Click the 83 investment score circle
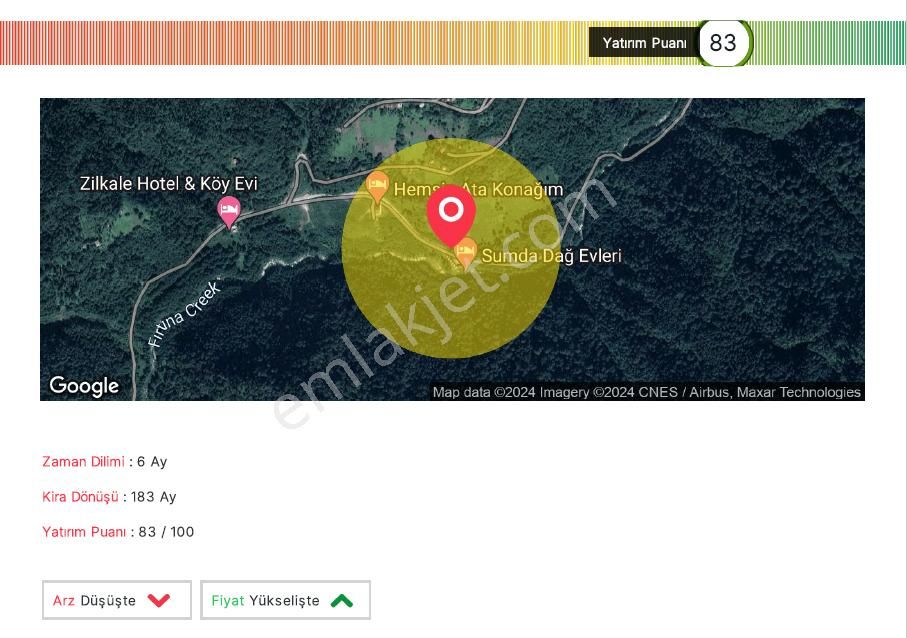907x638 pixels. [723, 43]
